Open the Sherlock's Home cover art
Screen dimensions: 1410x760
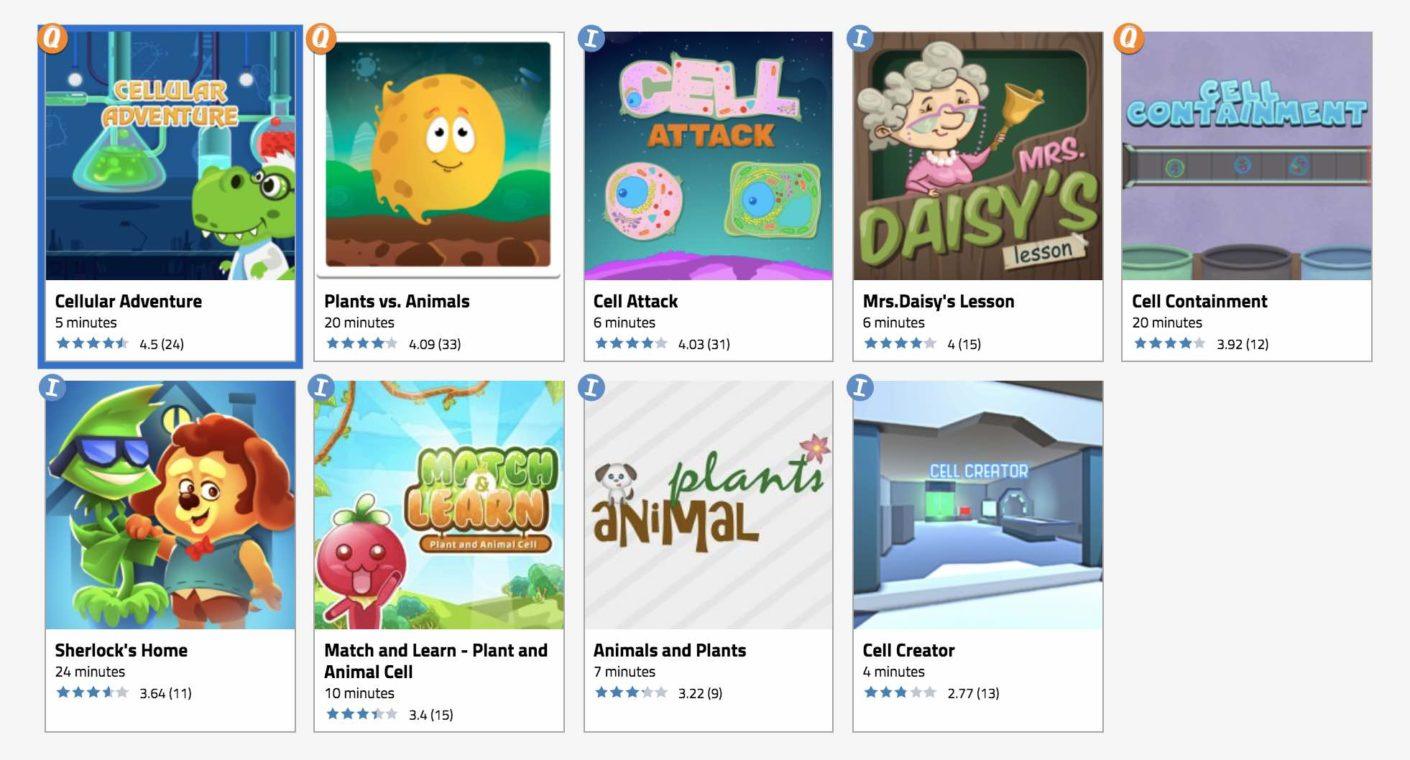click(170, 505)
